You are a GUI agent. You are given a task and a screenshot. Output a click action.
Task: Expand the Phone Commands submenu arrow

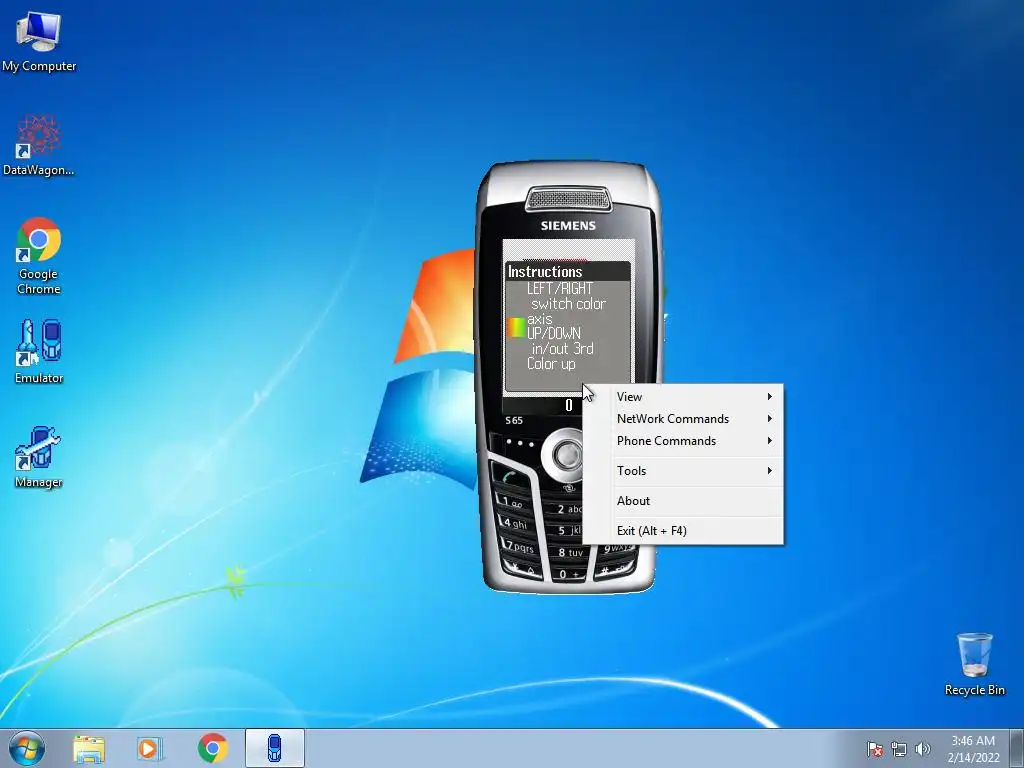click(770, 441)
